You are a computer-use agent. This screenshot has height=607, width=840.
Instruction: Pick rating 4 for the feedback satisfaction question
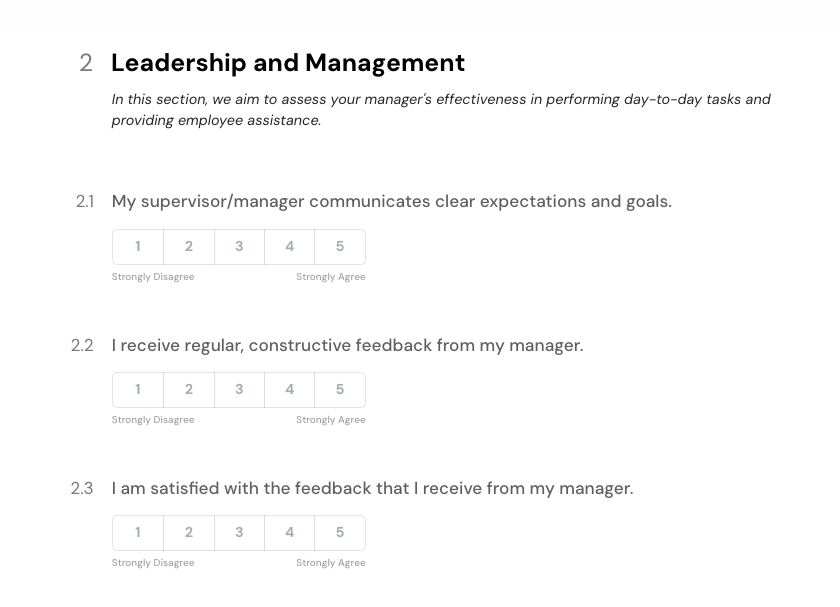pos(289,532)
